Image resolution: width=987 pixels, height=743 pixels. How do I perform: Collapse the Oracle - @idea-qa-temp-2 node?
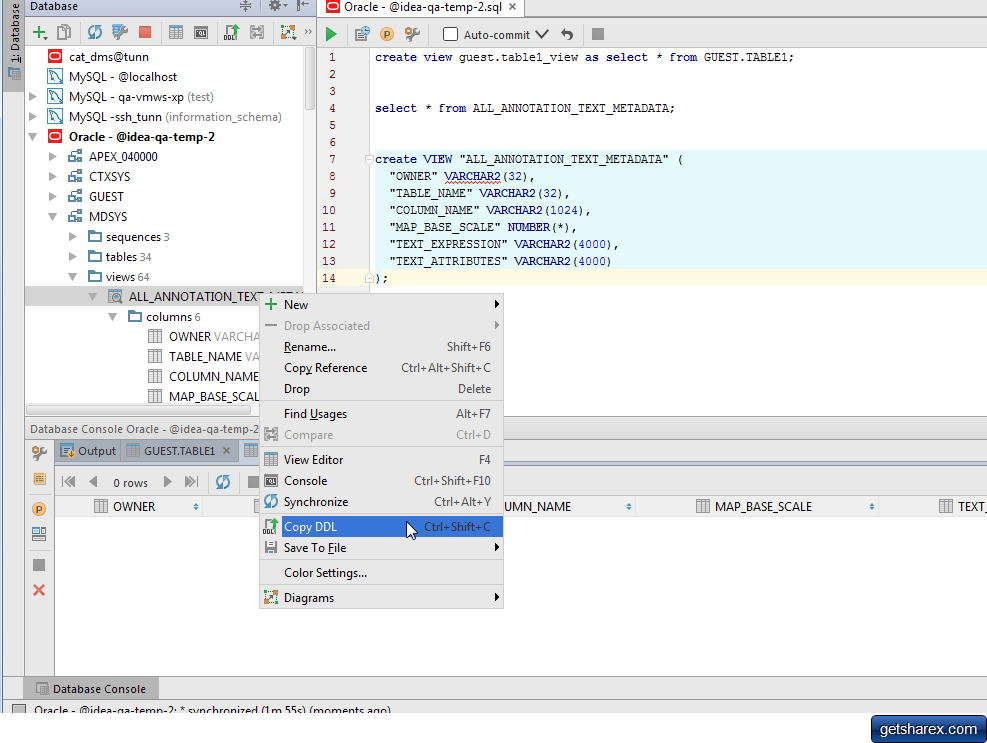[x=33, y=137]
